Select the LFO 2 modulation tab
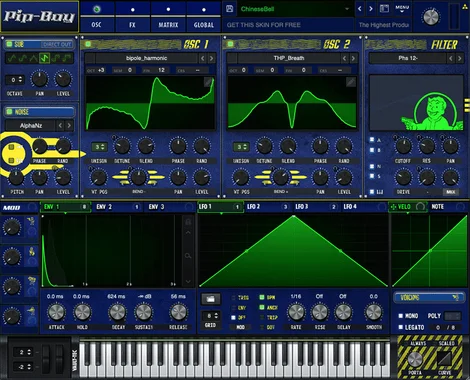Viewport: 470px width, 380px height. 267,207
